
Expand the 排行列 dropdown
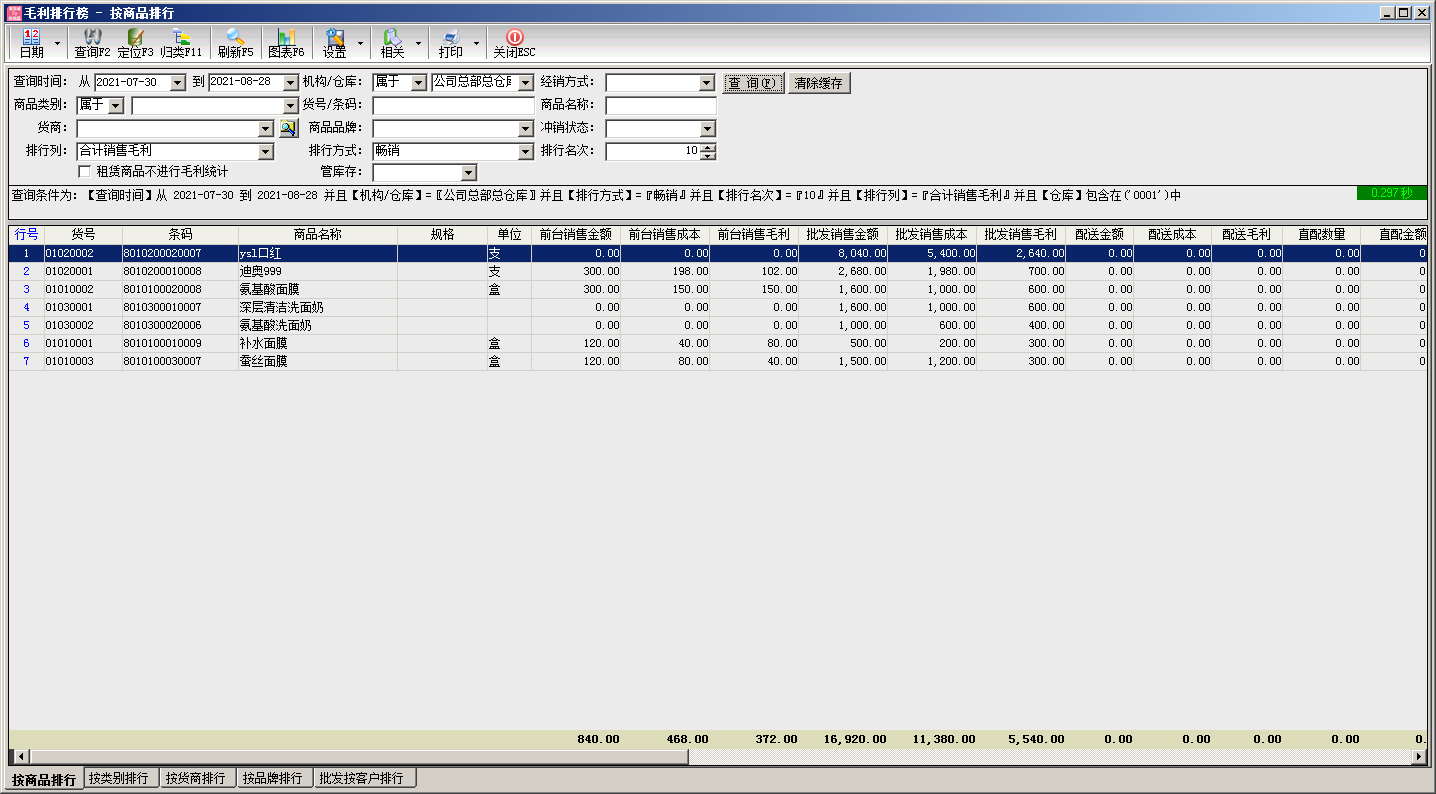point(265,152)
